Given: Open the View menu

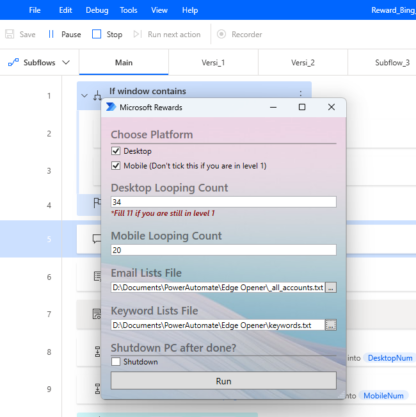Looking at the screenshot, I should (x=159, y=10).
